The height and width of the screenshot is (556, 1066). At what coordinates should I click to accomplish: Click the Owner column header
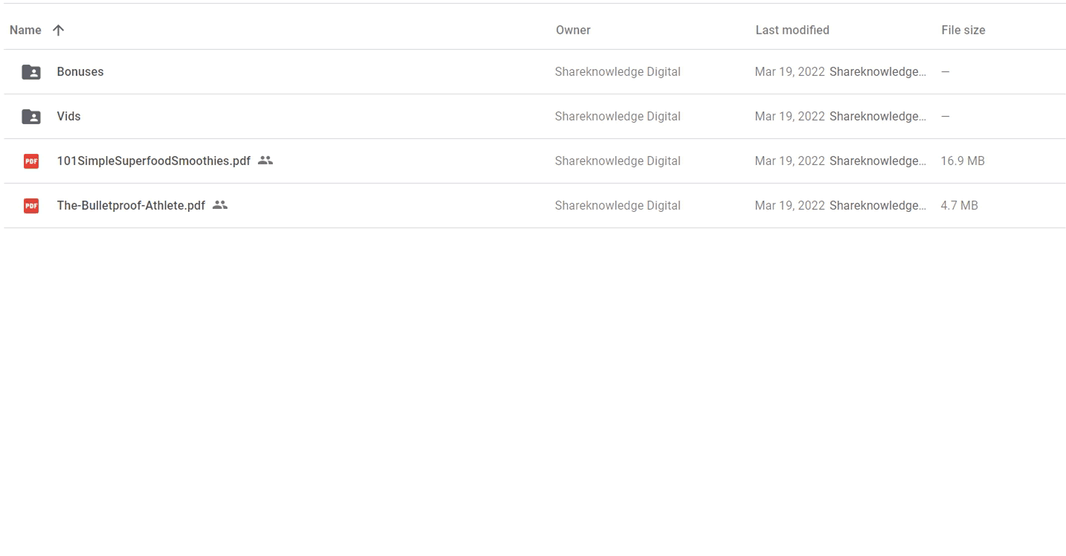573,30
